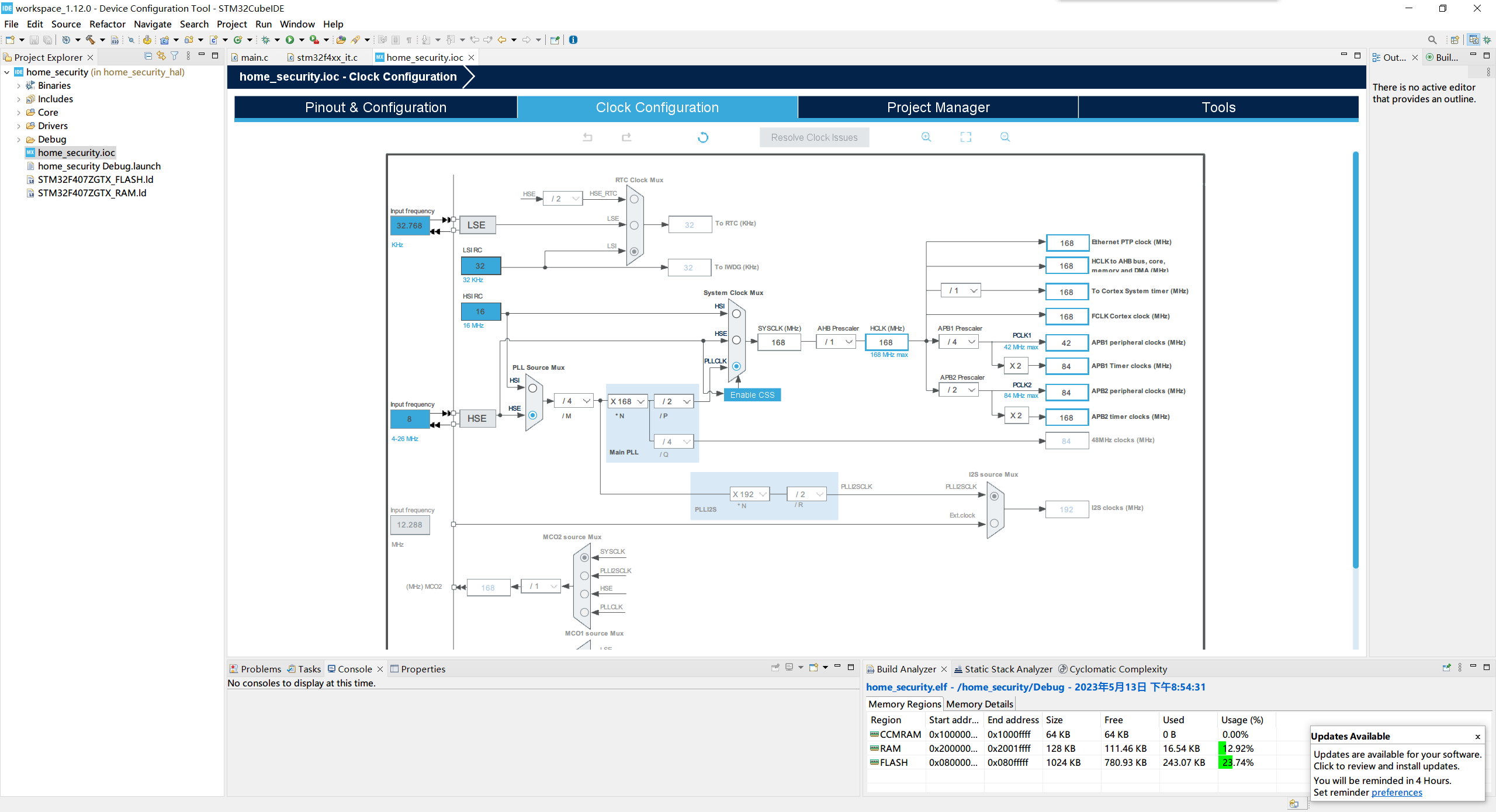Viewport: 1496px width, 812px height.
Task: Click the clock refresh icon
Action: pyautogui.click(x=703, y=137)
